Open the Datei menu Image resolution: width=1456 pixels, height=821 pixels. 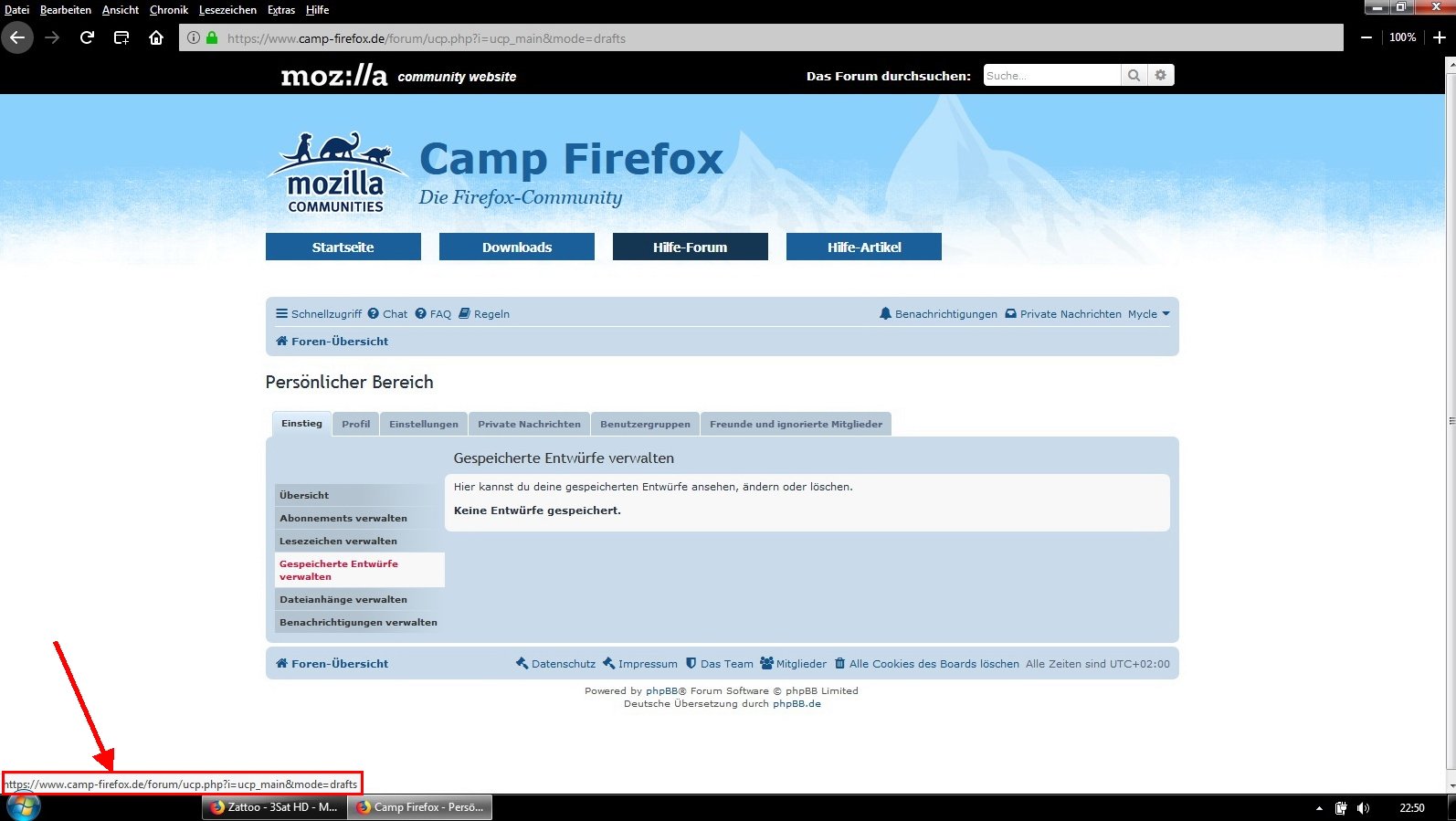click(17, 10)
